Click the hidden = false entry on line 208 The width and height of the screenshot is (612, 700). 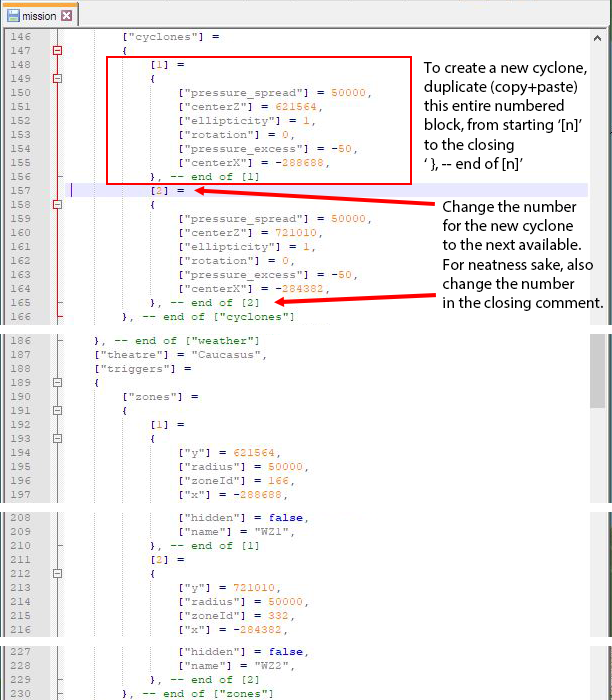[x=243, y=518]
